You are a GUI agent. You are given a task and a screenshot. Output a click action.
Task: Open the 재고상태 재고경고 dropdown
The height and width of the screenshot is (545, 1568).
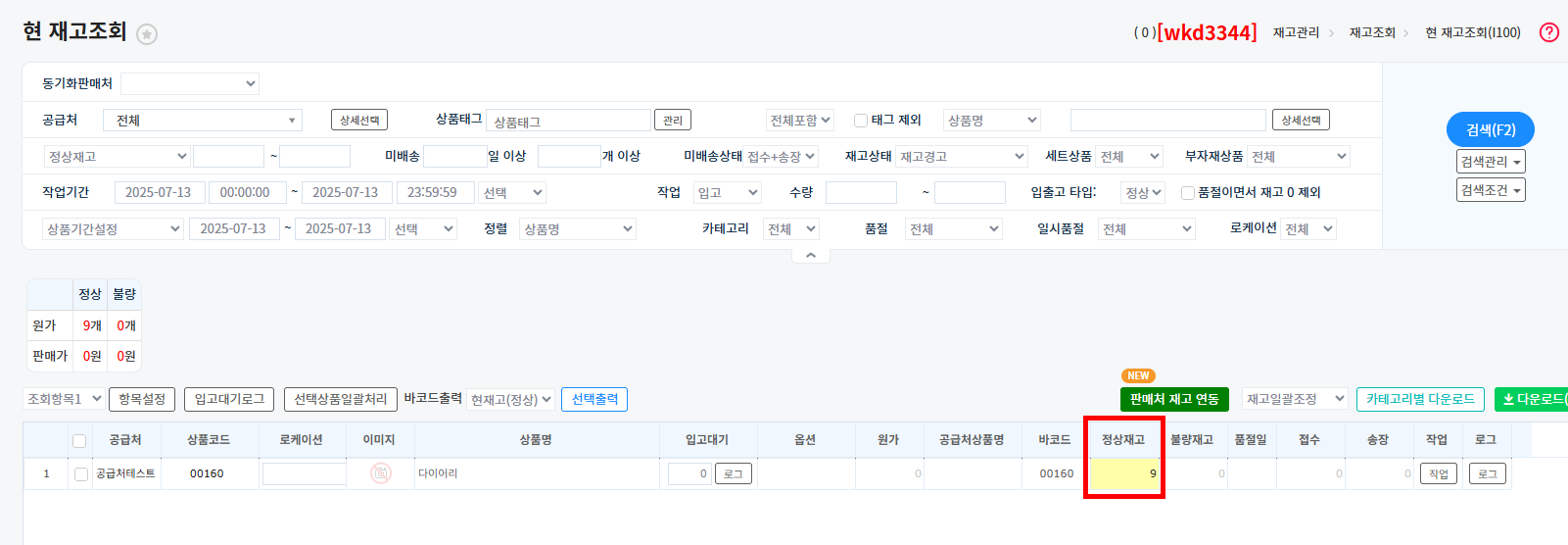pos(962,157)
